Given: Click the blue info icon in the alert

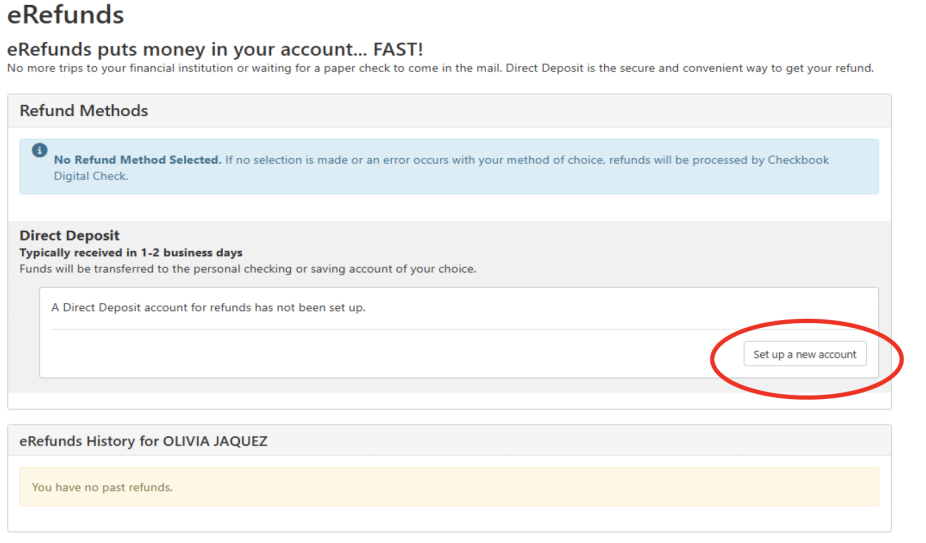Looking at the screenshot, I should tap(40, 150).
